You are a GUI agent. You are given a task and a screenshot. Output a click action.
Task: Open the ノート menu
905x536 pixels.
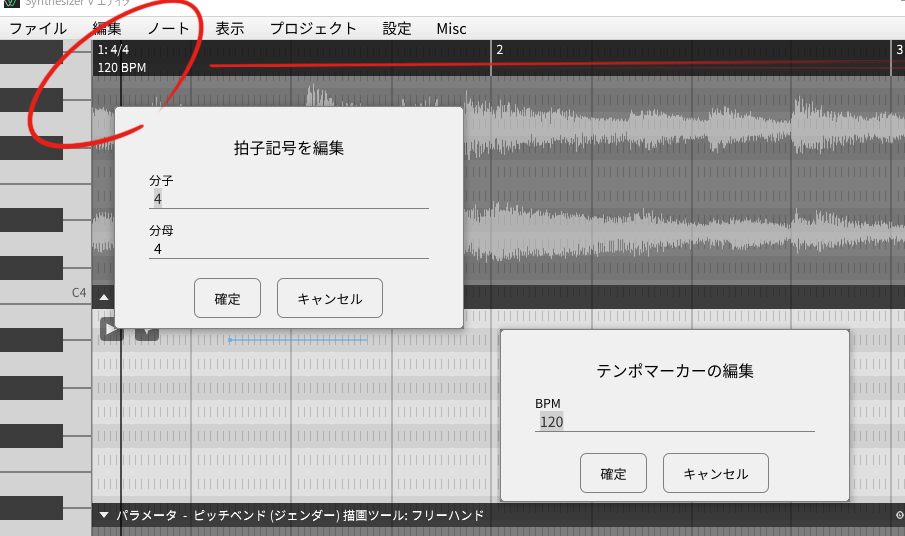[168, 28]
